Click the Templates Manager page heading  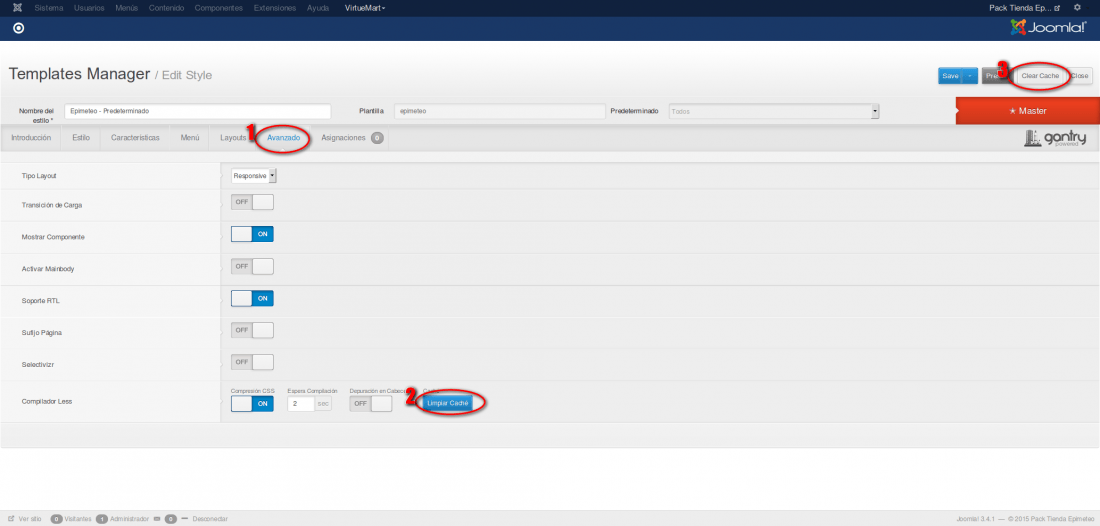point(79,74)
